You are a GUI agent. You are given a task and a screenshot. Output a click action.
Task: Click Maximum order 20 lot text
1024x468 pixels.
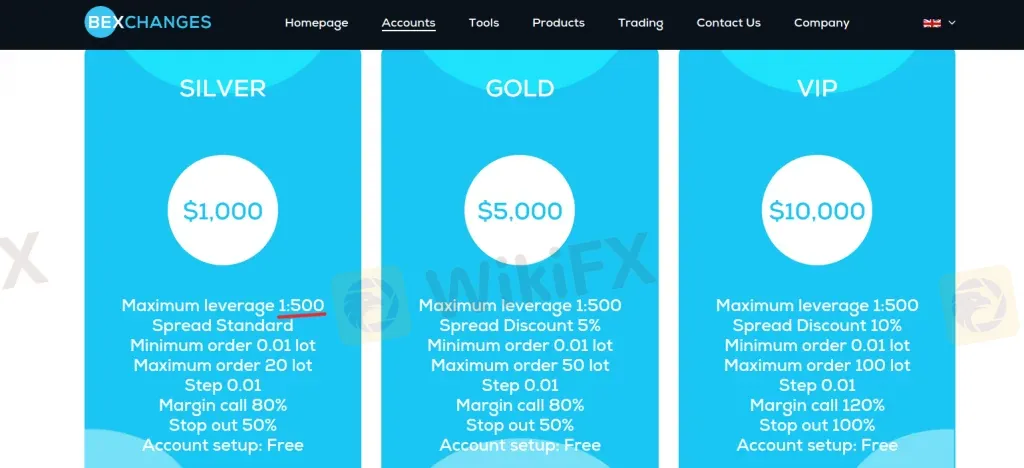click(x=223, y=366)
